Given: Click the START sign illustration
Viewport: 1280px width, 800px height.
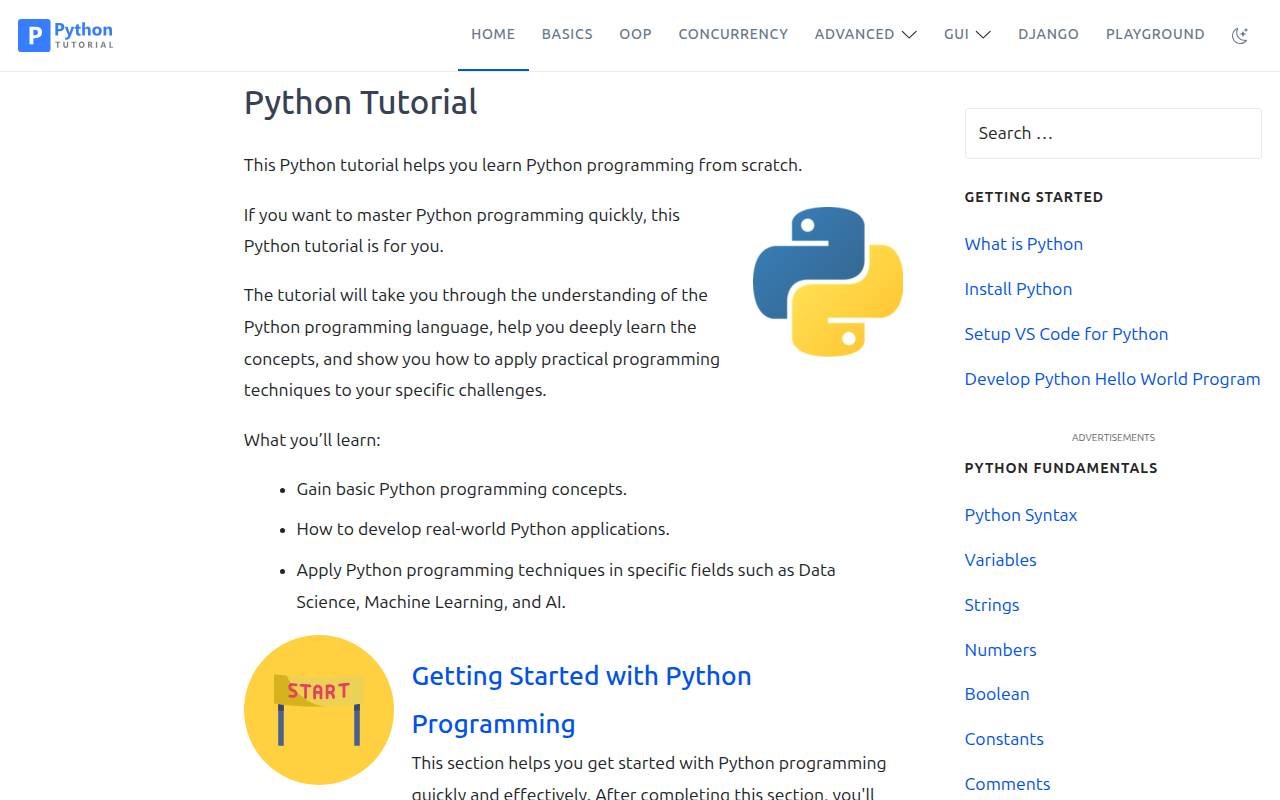Looking at the screenshot, I should (319, 710).
